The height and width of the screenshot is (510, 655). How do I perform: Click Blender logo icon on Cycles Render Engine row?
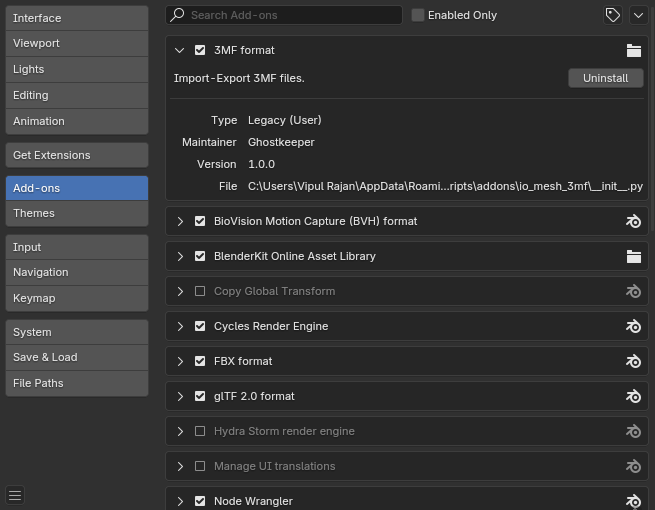(x=633, y=326)
